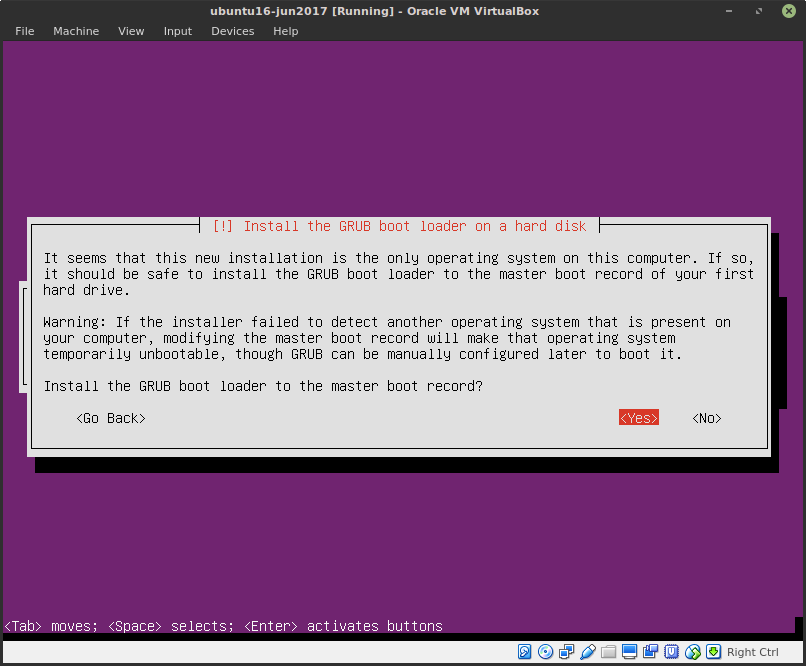
Task: Open the network adapters status icon
Action: (x=566, y=652)
